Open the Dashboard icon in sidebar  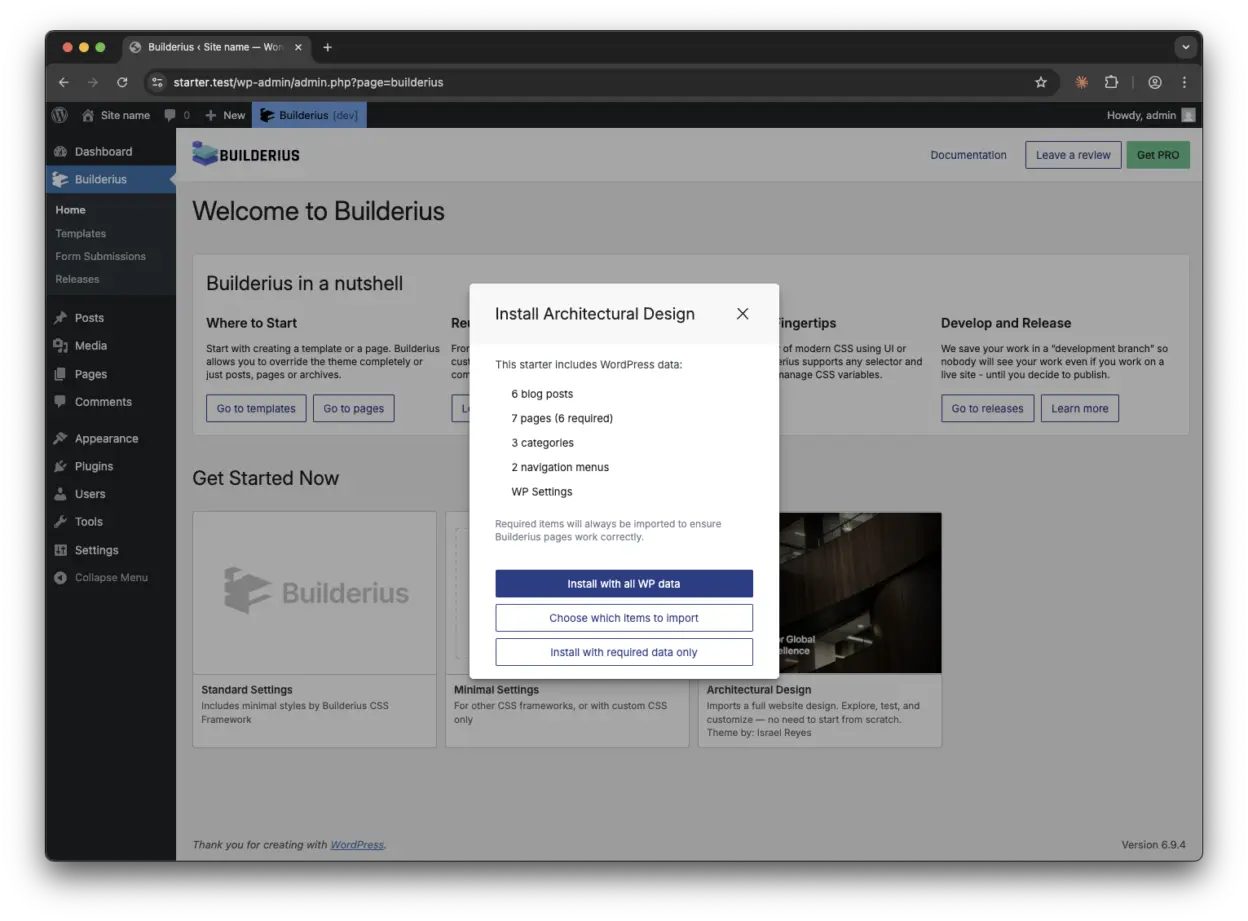[x=61, y=152]
